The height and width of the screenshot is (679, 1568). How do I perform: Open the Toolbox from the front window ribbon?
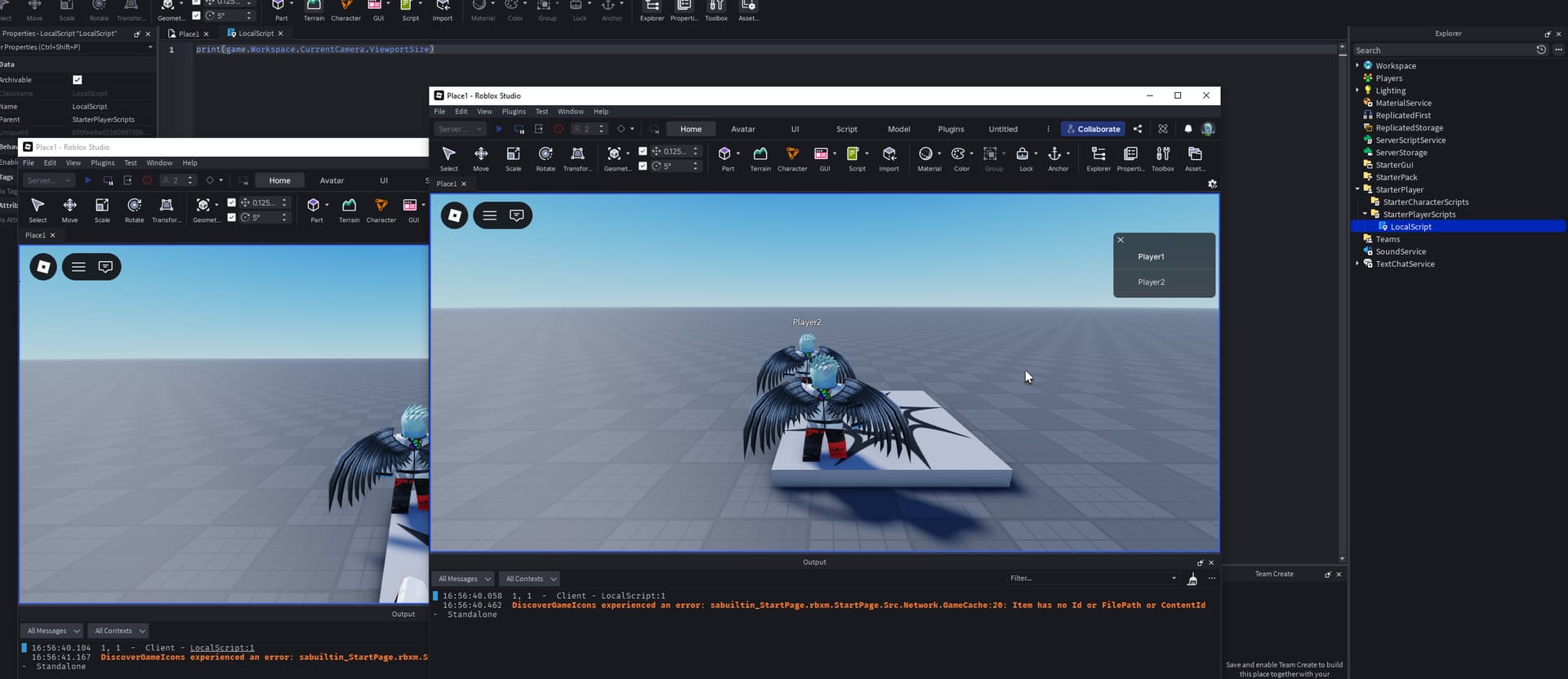[1163, 158]
